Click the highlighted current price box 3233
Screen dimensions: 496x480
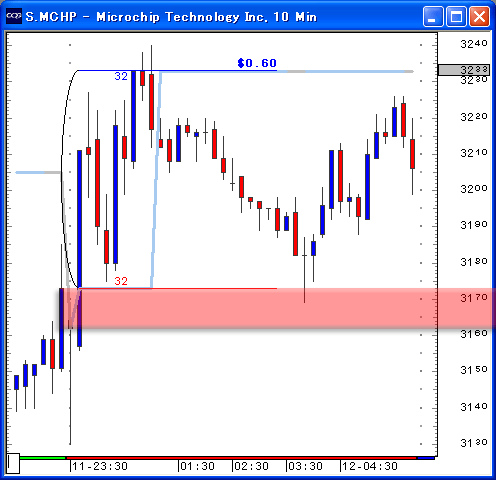click(x=464, y=70)
